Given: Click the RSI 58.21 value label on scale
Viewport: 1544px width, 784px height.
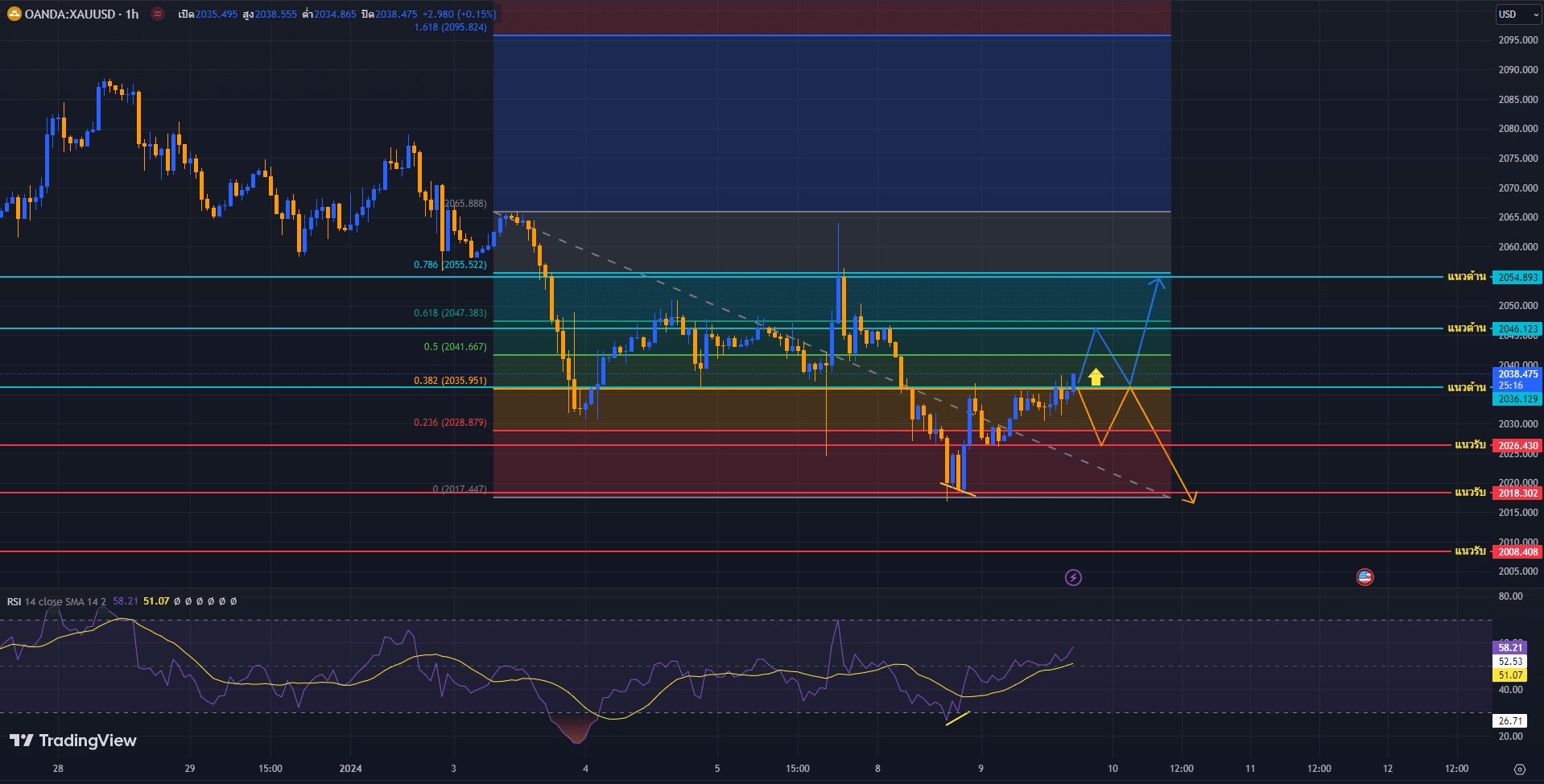Looking at the screenshot, I should click(1510, 648).
